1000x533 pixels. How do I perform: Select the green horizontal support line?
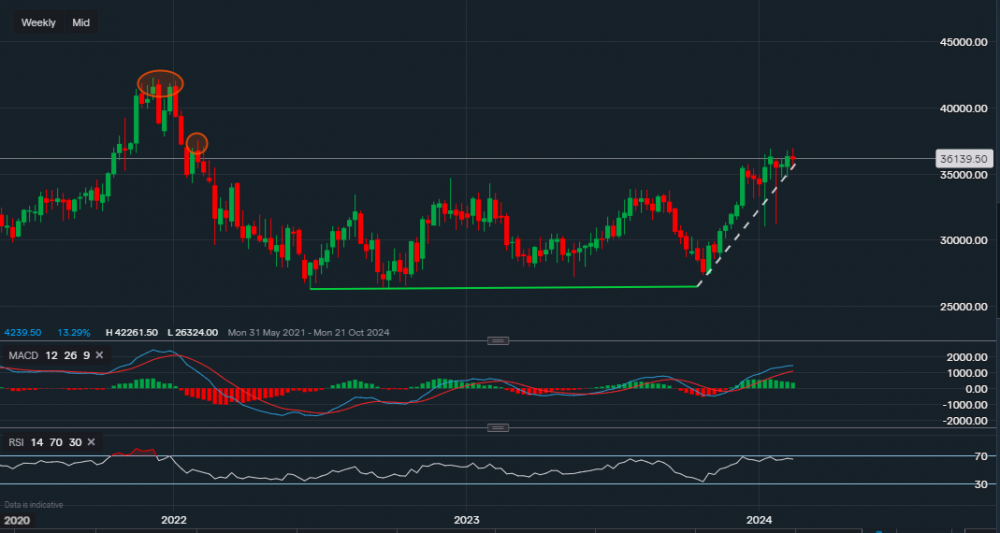[x=500, y=288]
